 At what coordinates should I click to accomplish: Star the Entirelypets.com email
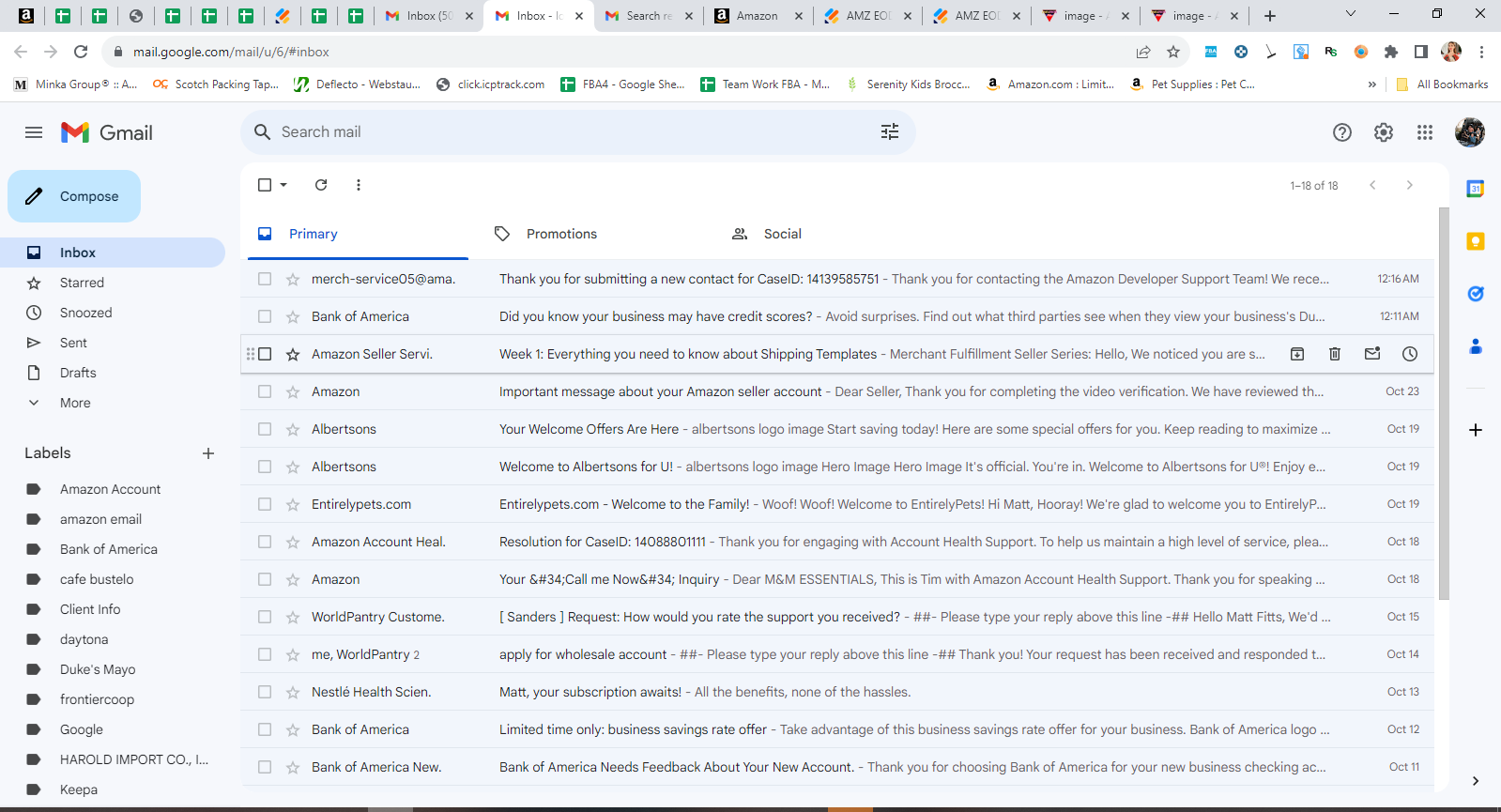(293, 504)
